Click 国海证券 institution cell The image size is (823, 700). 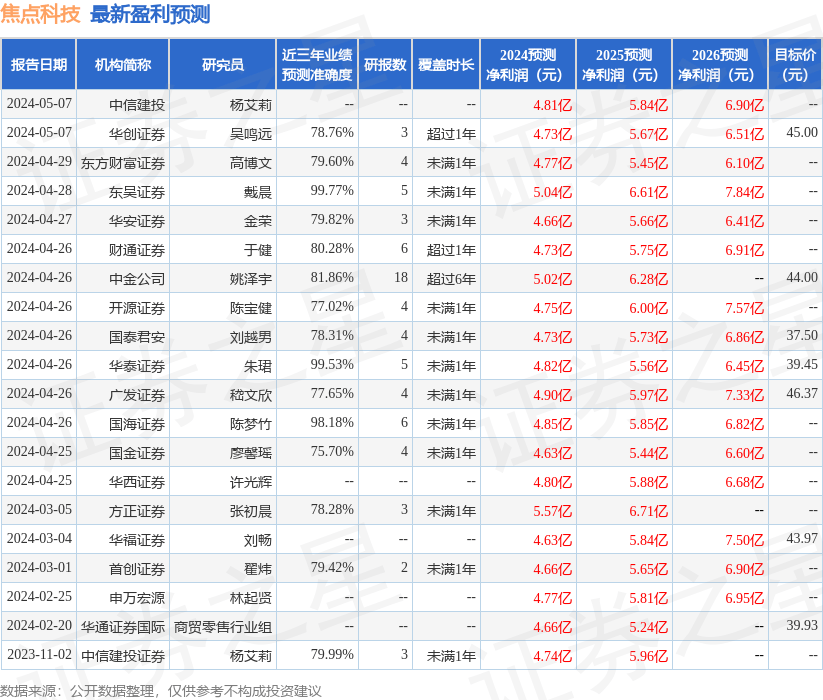coord(137,424)
